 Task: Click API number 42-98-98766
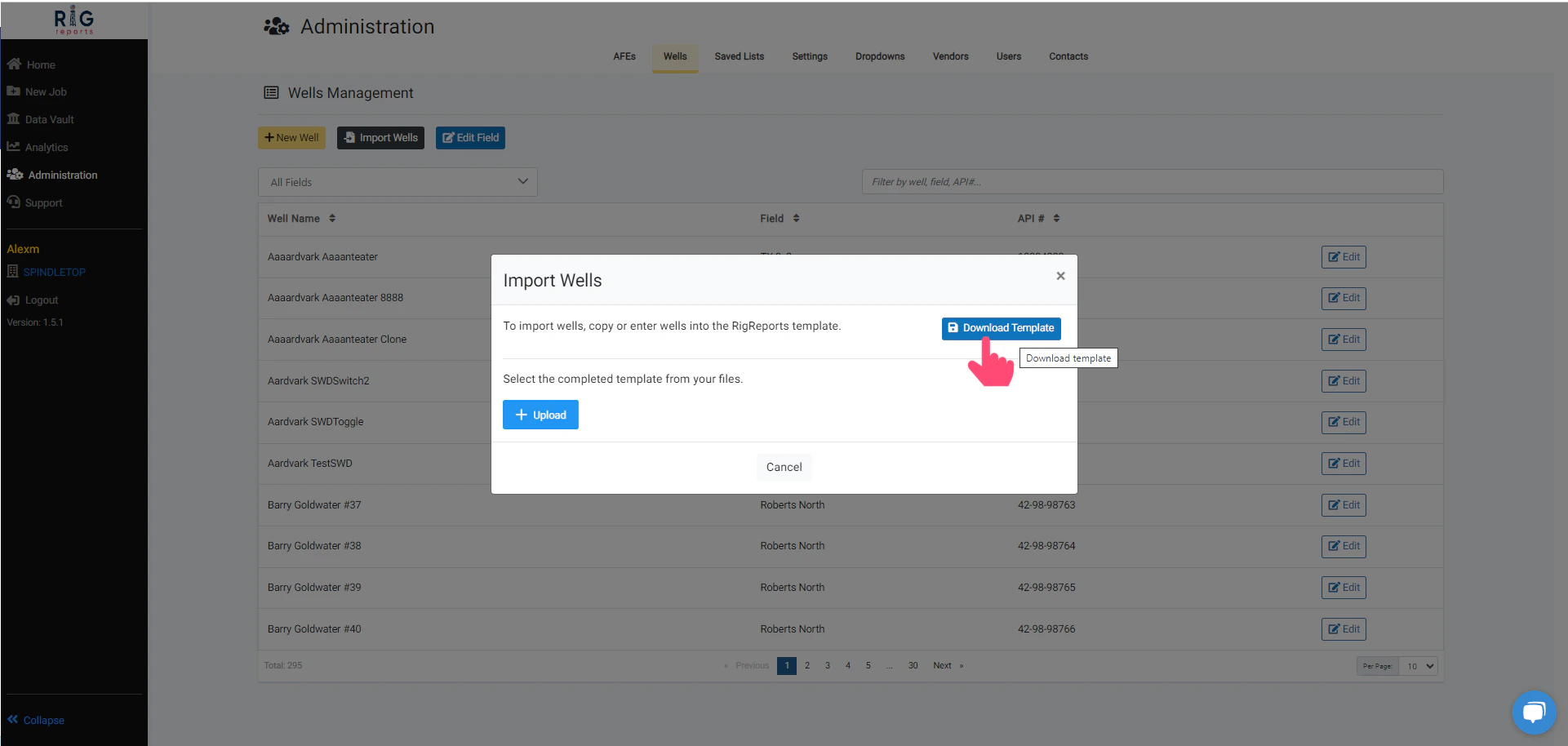point(1046,629)
